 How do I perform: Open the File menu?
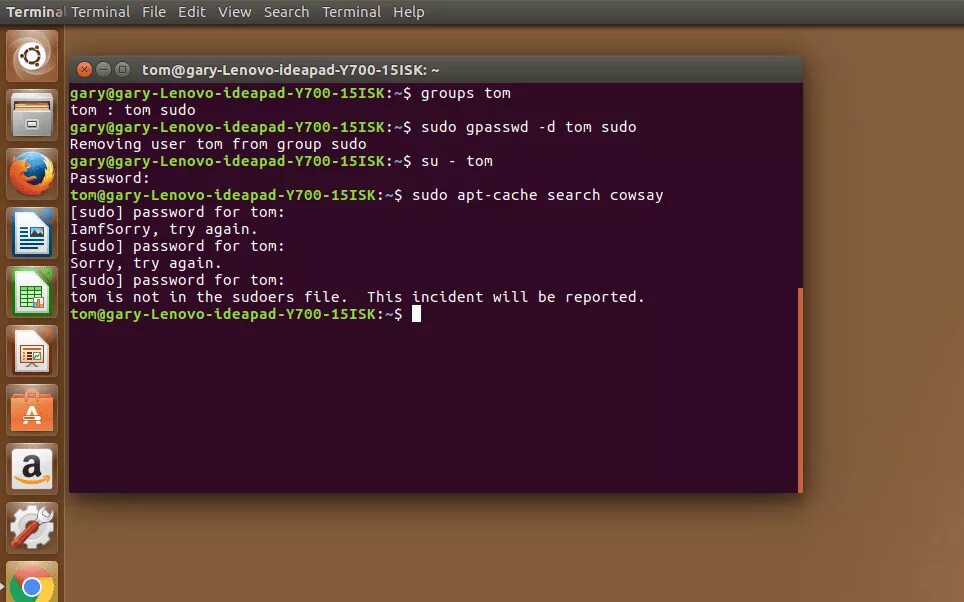[154, 12]
